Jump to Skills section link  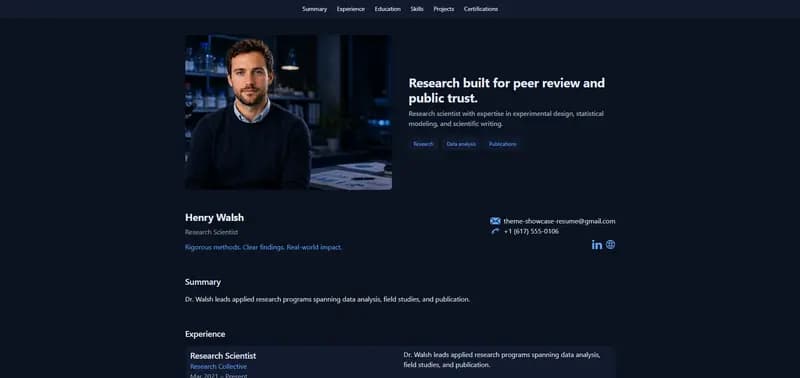click(x=417, y=9)
